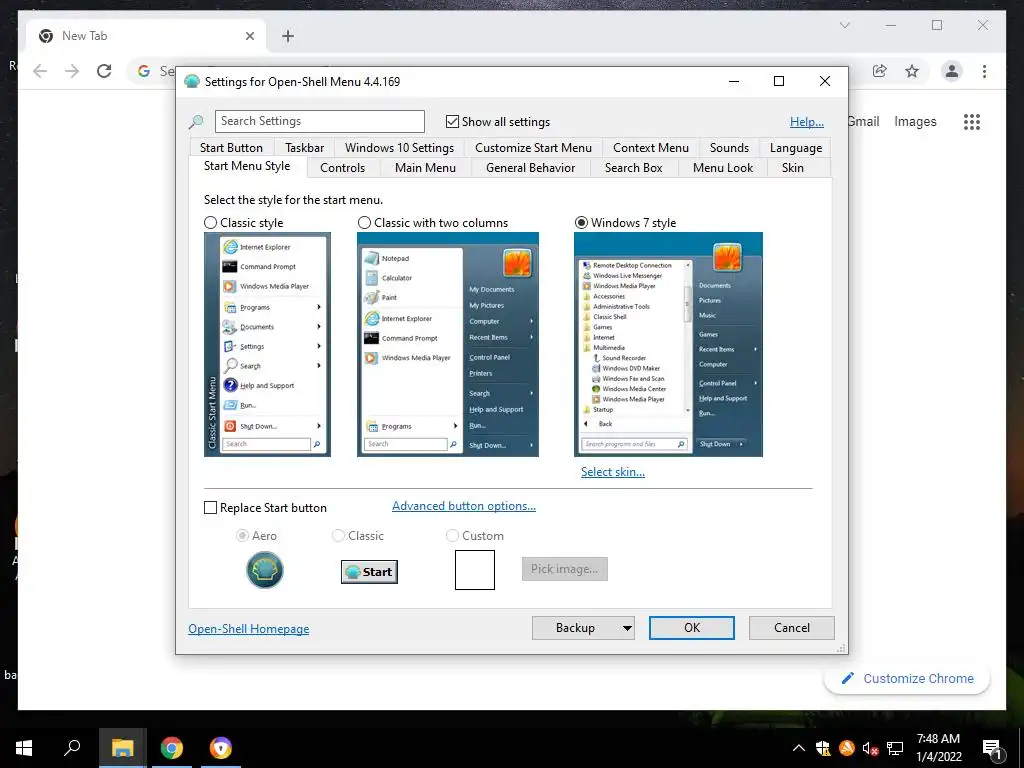Open taskbar search magnifier
Screen dimensions: 1024x768
pyautogui.click(x=72, y=748)
